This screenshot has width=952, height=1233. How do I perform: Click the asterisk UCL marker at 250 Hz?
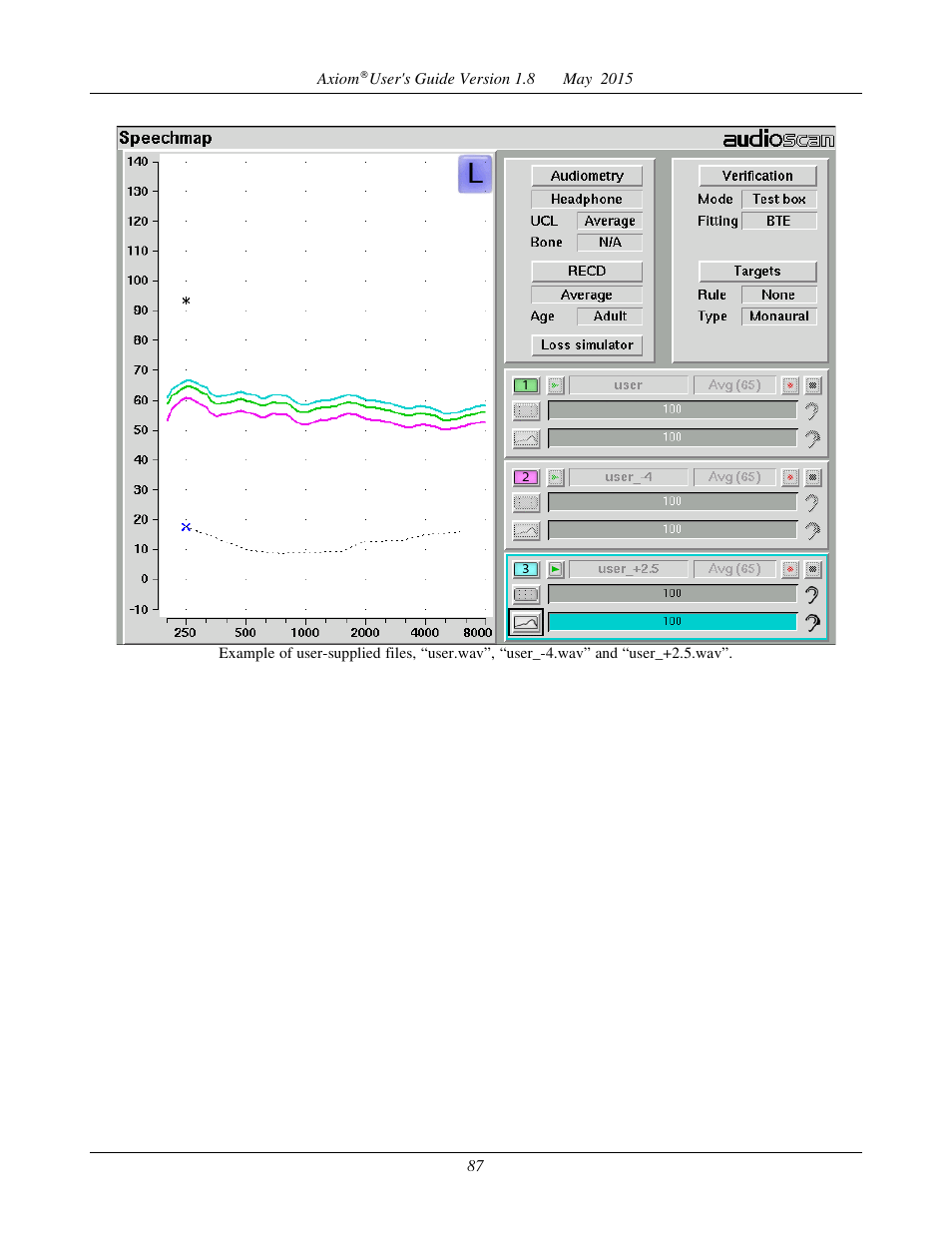tap(186, 301)
